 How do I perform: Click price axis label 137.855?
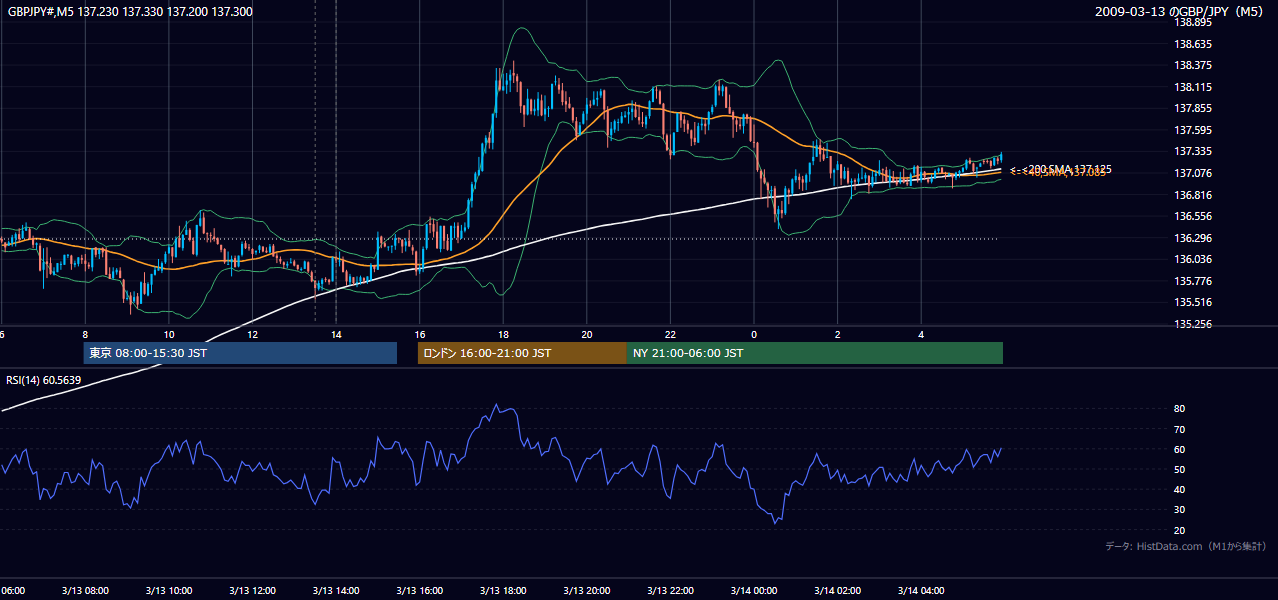(1194, 108)
